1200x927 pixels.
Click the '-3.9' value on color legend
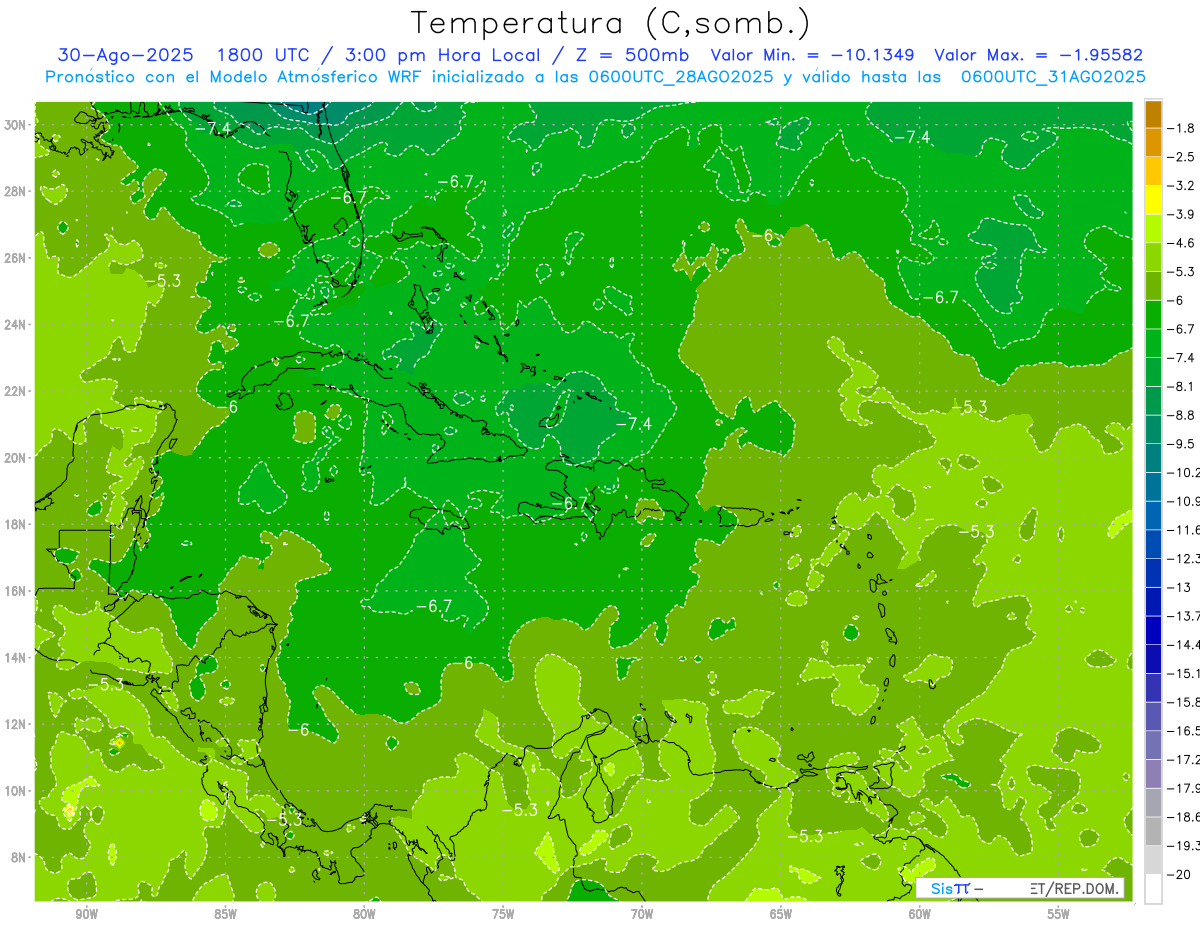(1181, 214)
